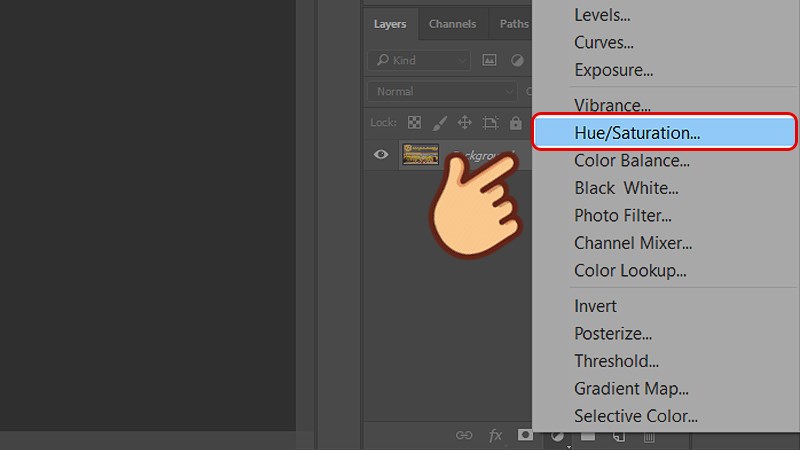Switch to the Channels tab
This screenshot has height=450, width=800.
click(x=452, y=24)
